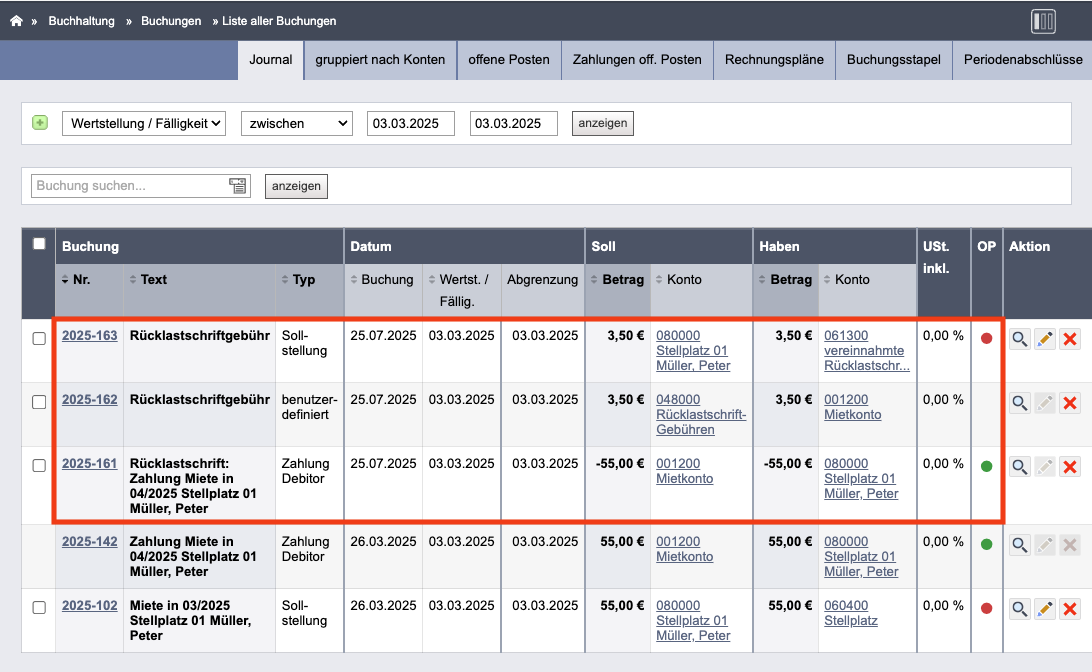The image size is (1092, 672).
Task: Click anzeigen button next to search field
Action: point(296,186)
